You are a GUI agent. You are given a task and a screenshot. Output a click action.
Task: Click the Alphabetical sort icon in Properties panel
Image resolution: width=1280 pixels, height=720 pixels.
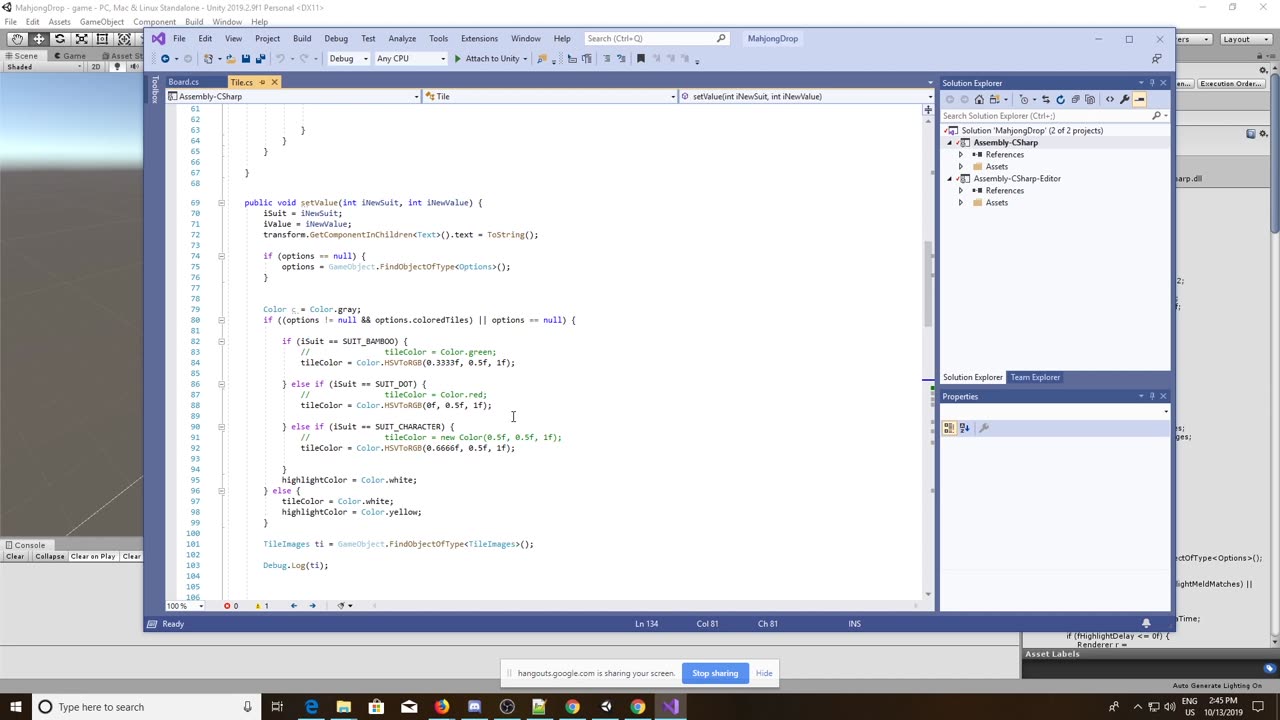click(x=964, y=428)
